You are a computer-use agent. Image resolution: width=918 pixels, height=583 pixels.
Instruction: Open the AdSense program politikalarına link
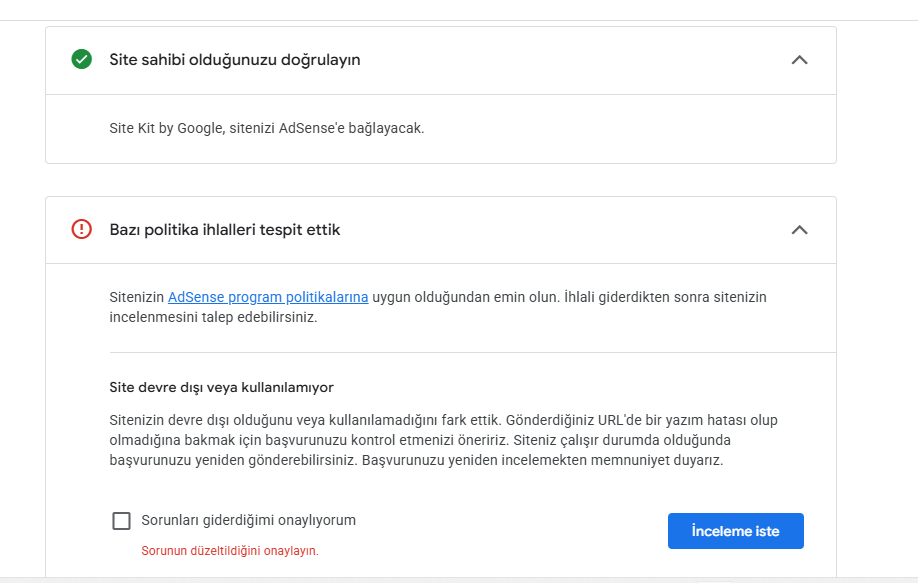coord(268,297)
